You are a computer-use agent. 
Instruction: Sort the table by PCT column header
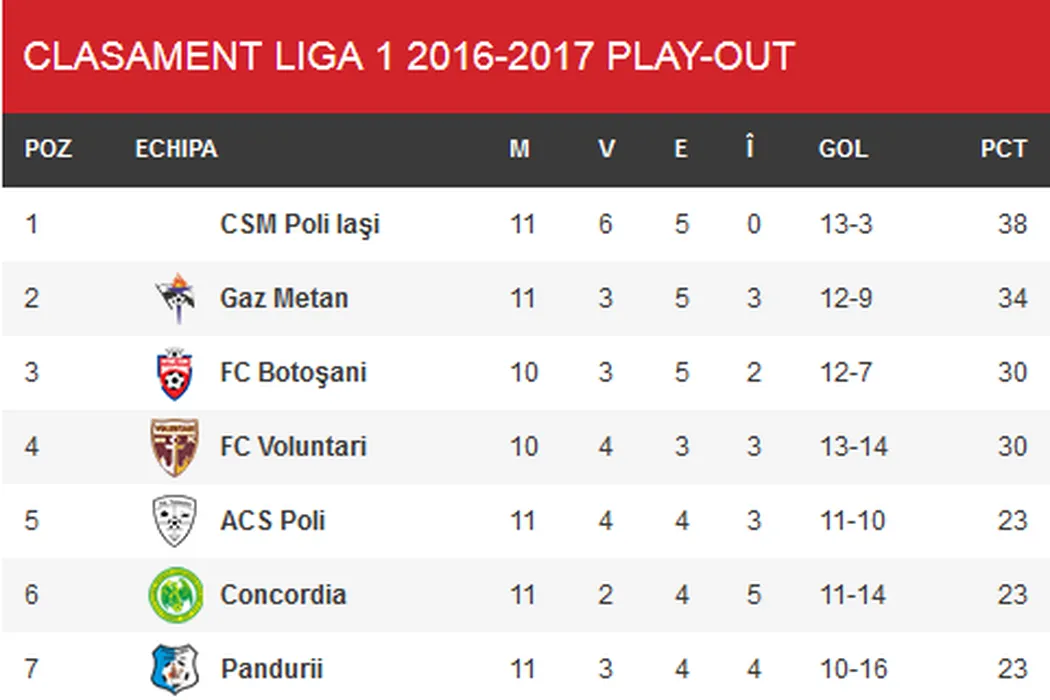[x=1003, y=149]
